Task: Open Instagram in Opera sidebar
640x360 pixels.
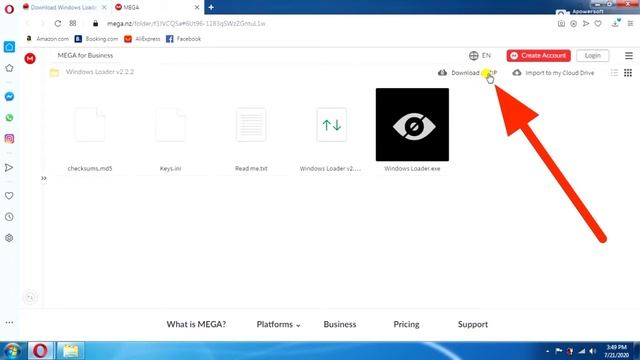Action: 9,139
